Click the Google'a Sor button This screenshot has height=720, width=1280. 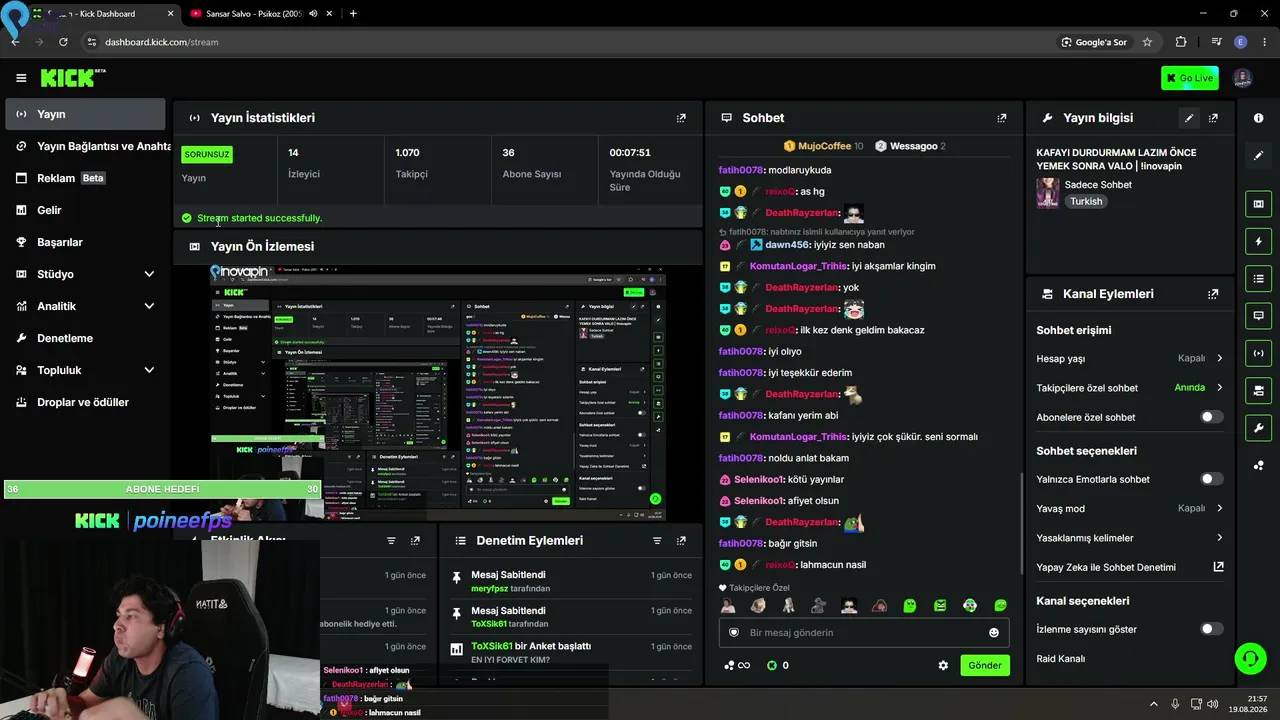click(x=1095, y=42)
